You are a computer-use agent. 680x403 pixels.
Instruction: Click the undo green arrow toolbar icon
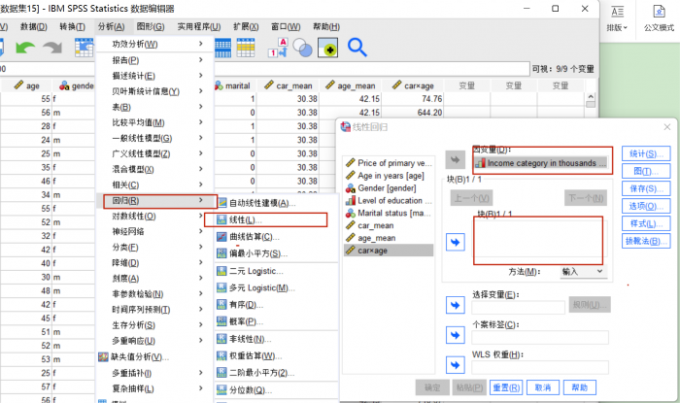[x=25, y=47]
